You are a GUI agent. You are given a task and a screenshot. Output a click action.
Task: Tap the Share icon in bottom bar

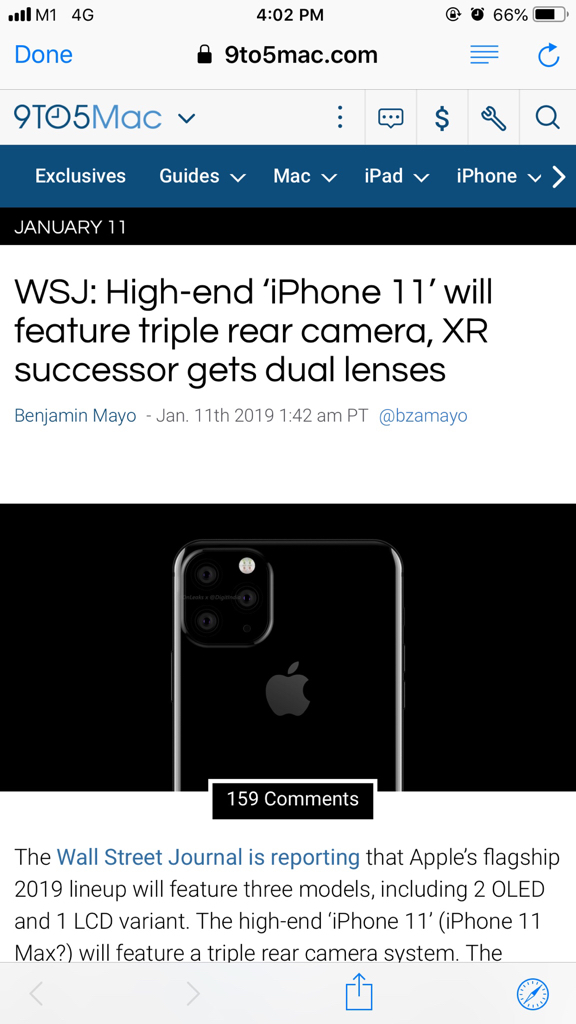coord(359,993)
